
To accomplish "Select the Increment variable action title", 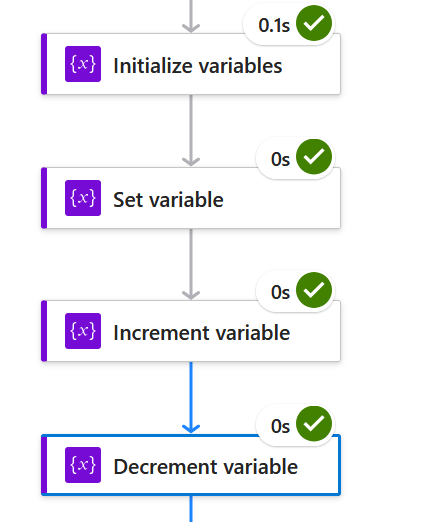I will click(201, 333).
